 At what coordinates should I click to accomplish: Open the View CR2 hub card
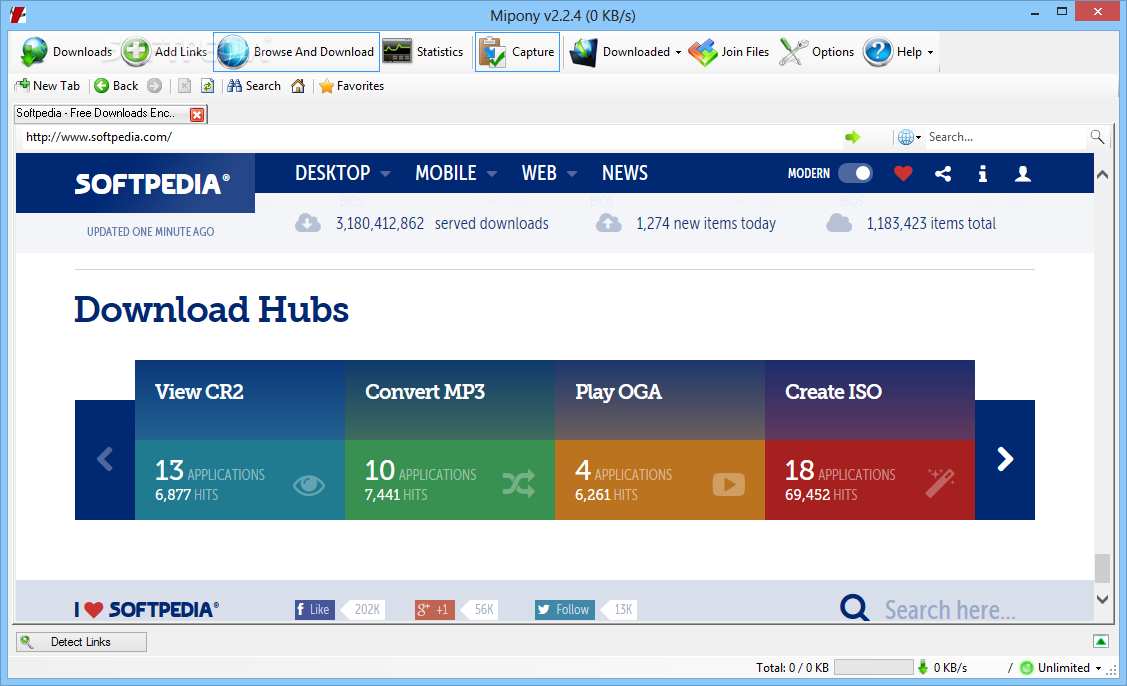coord(240,440)
